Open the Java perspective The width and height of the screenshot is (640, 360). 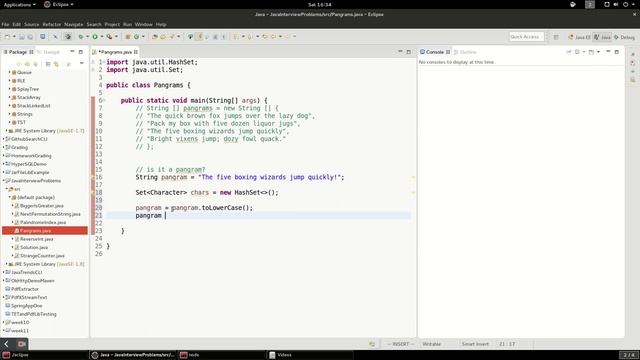[602, 37]
